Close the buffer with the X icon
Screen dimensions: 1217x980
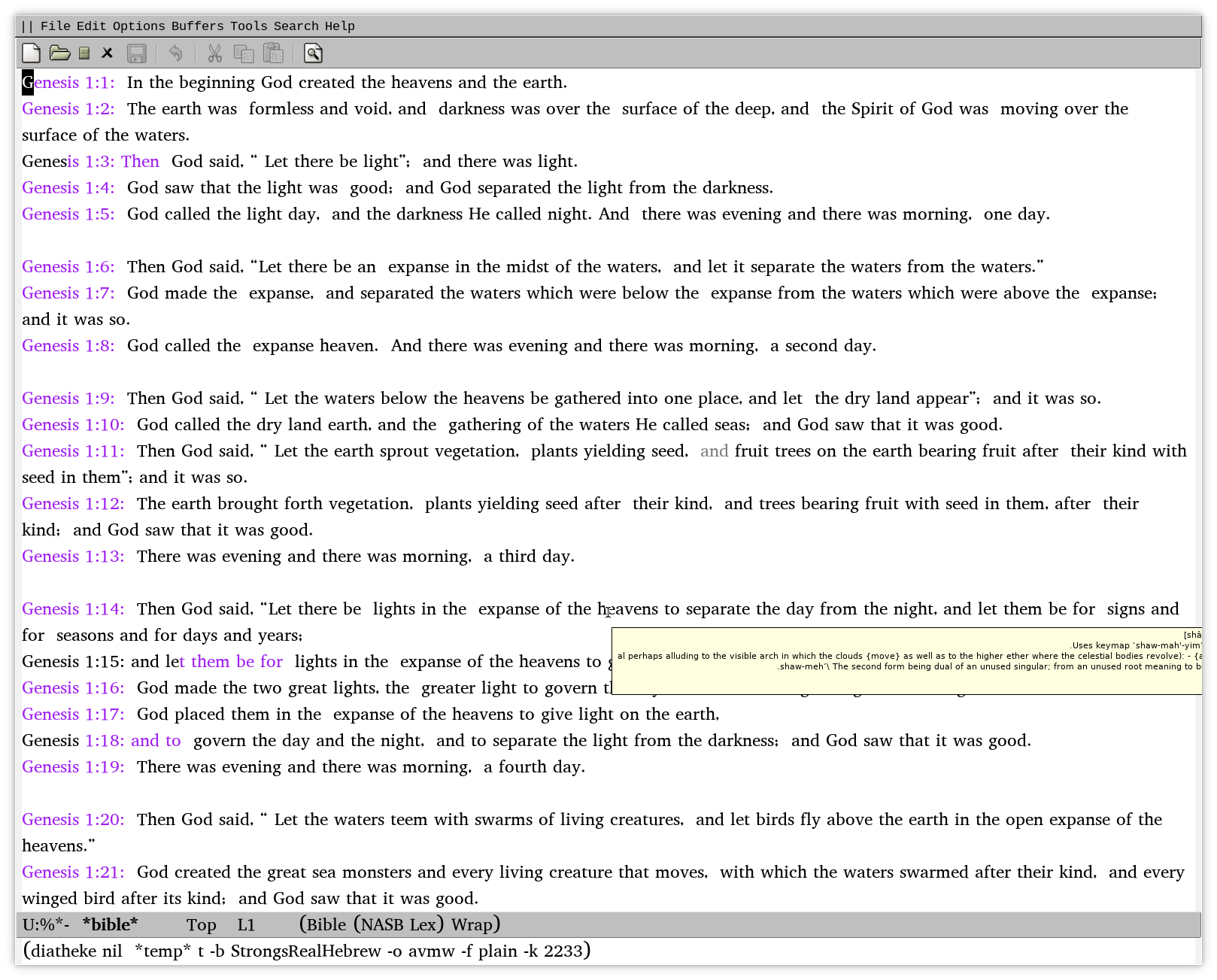coord(108,53)
